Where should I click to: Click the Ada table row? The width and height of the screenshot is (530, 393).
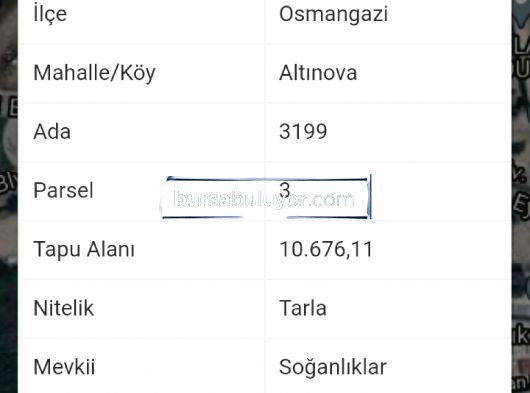pyautogui.click(x=265, y=132)
